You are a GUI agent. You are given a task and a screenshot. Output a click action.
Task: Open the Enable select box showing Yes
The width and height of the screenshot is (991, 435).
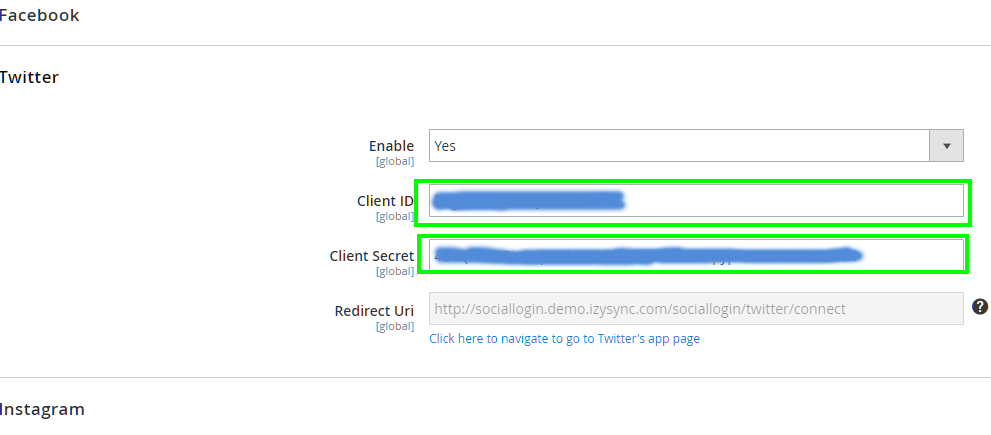click(696, 145)
